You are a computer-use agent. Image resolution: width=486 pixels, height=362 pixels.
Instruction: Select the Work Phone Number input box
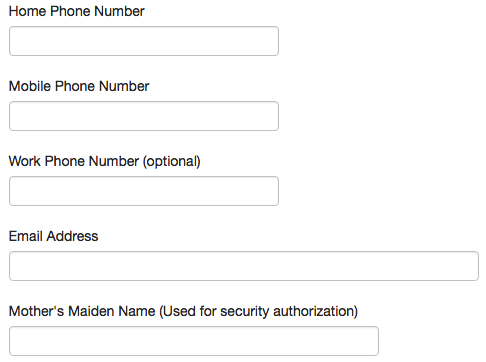coord(144,191)
